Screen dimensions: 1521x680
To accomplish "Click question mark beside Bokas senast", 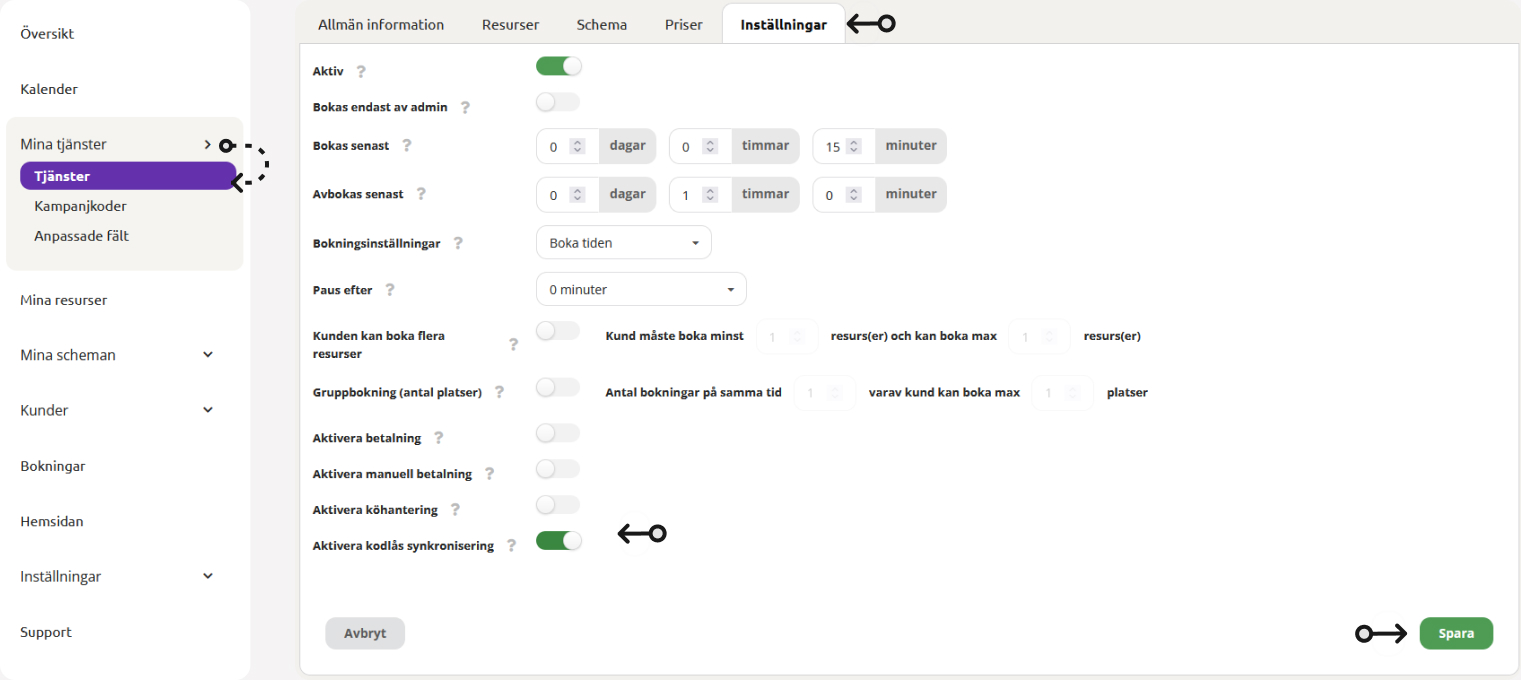I will [406, 145].
